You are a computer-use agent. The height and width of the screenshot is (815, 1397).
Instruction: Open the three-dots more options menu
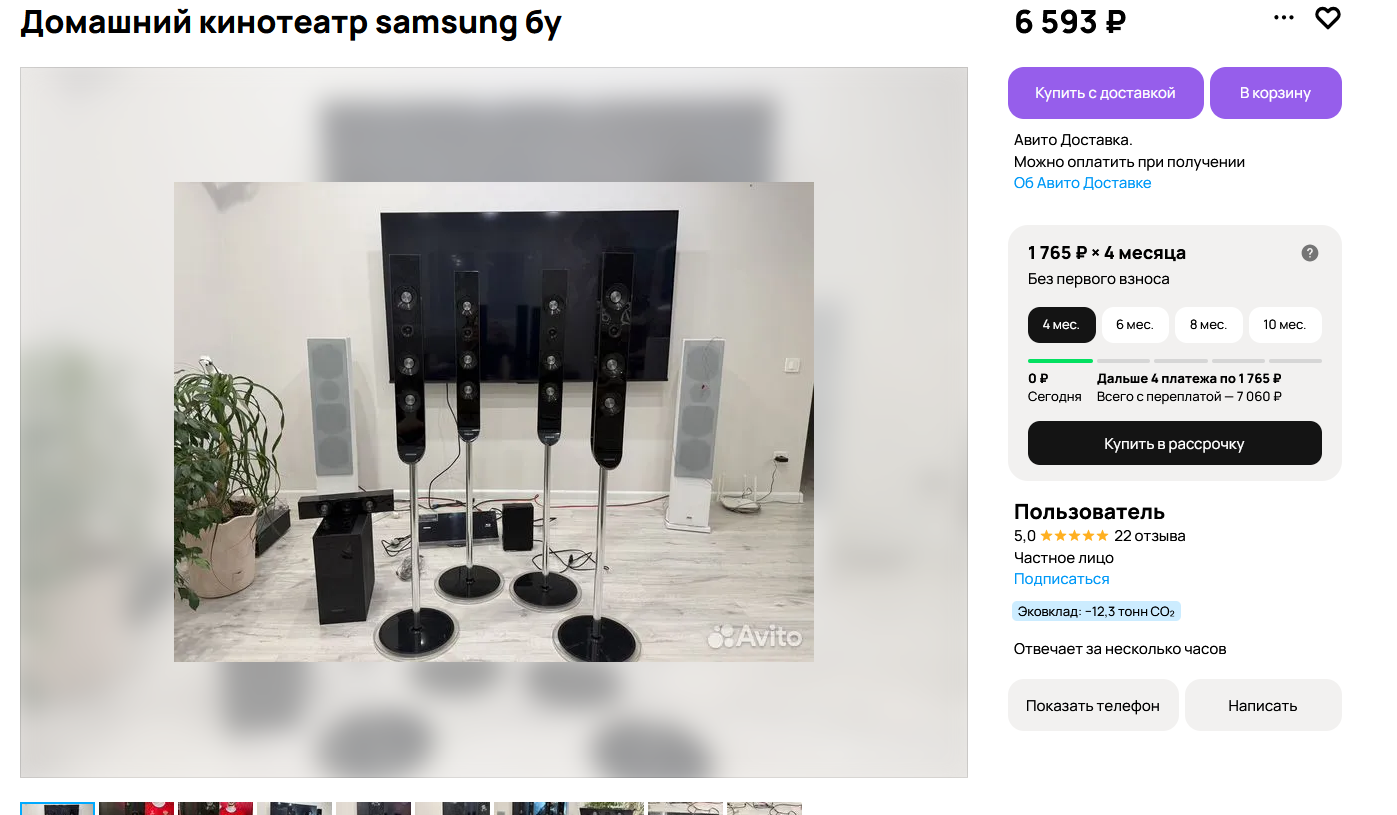(x=1284, y=18)
